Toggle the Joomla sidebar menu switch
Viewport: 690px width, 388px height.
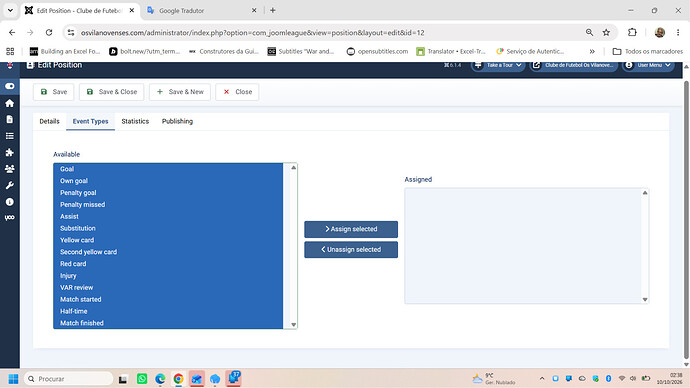point(10,86)
